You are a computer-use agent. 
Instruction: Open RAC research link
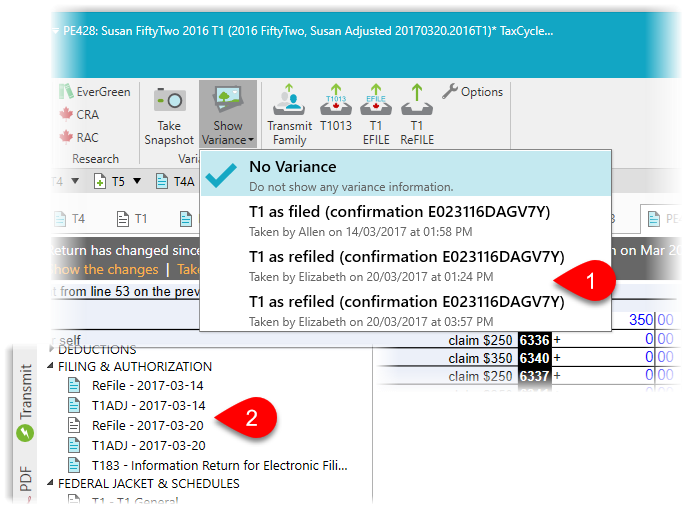pyautogui.click(x=79, y=137)
